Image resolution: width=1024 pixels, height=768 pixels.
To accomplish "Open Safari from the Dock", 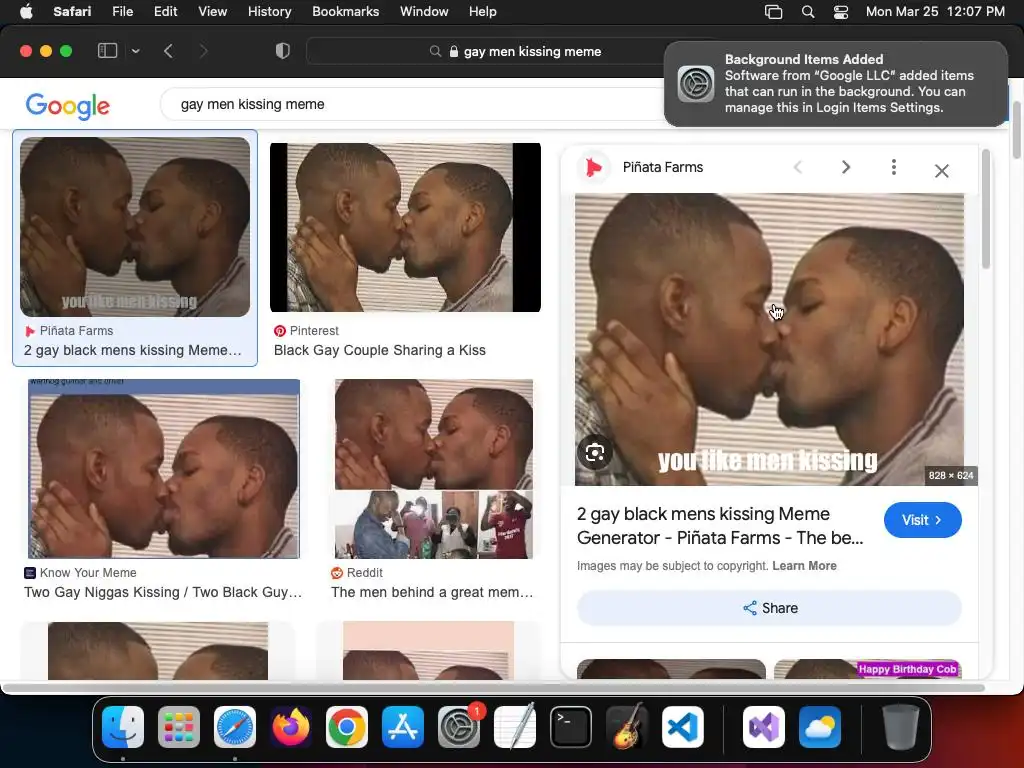I will [x=235, y=727].
